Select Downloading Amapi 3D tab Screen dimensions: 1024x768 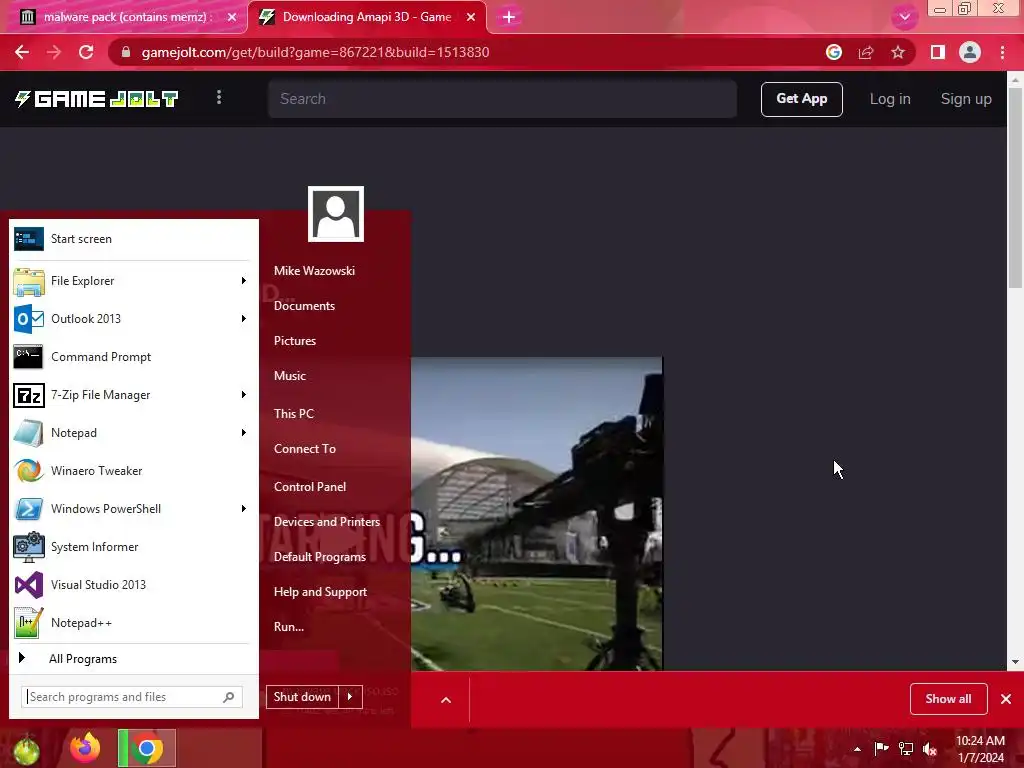click(x=367, y=17)
